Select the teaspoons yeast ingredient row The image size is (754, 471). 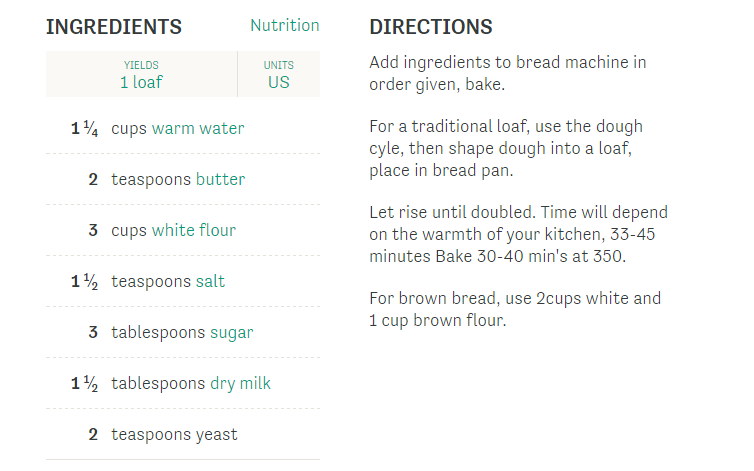pos(183,434)
